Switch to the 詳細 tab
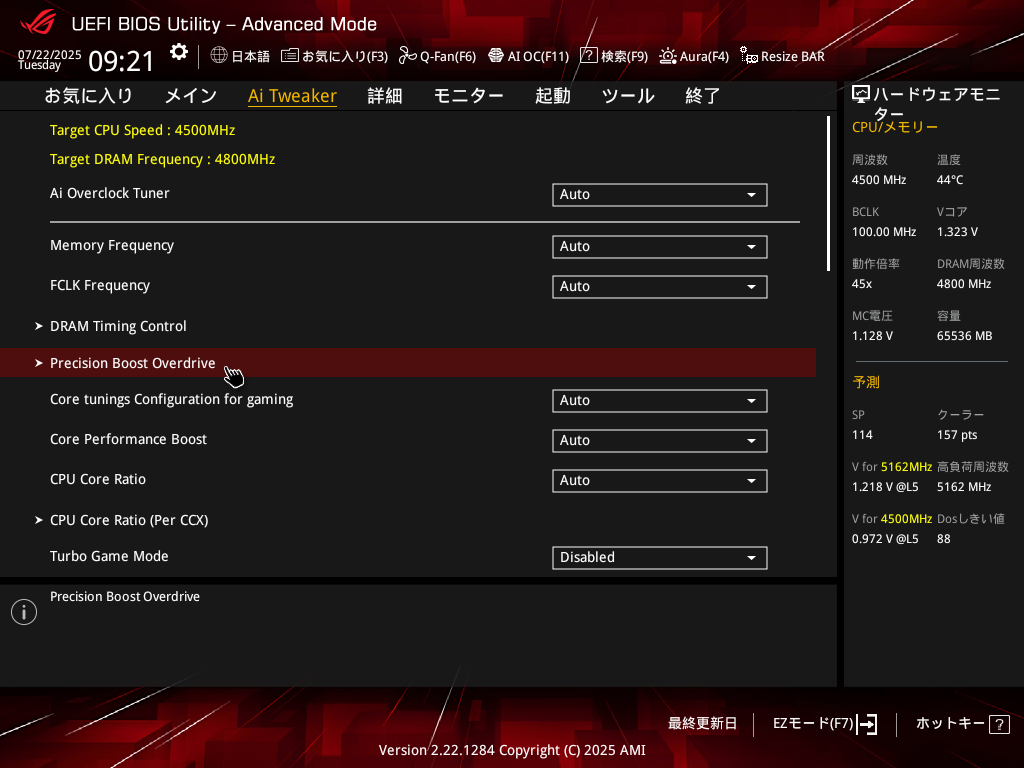The width and height of the screenshot is (1024, 768). (385, 96)
